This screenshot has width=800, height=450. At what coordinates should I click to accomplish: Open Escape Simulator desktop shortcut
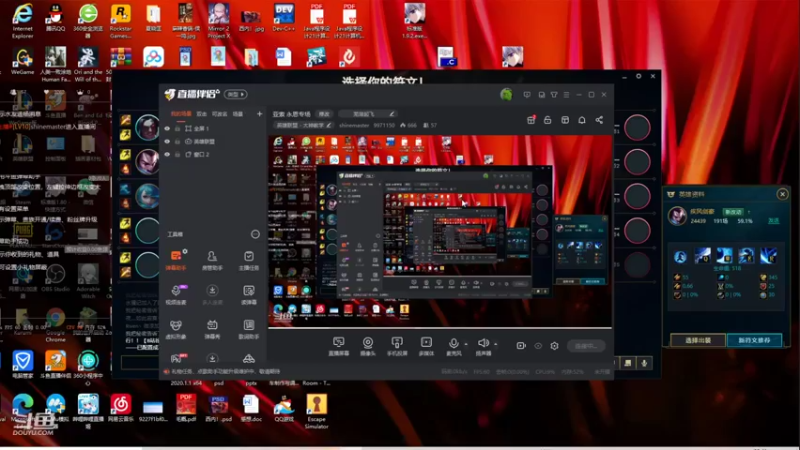pyautogui.click(x=316, y=412)
